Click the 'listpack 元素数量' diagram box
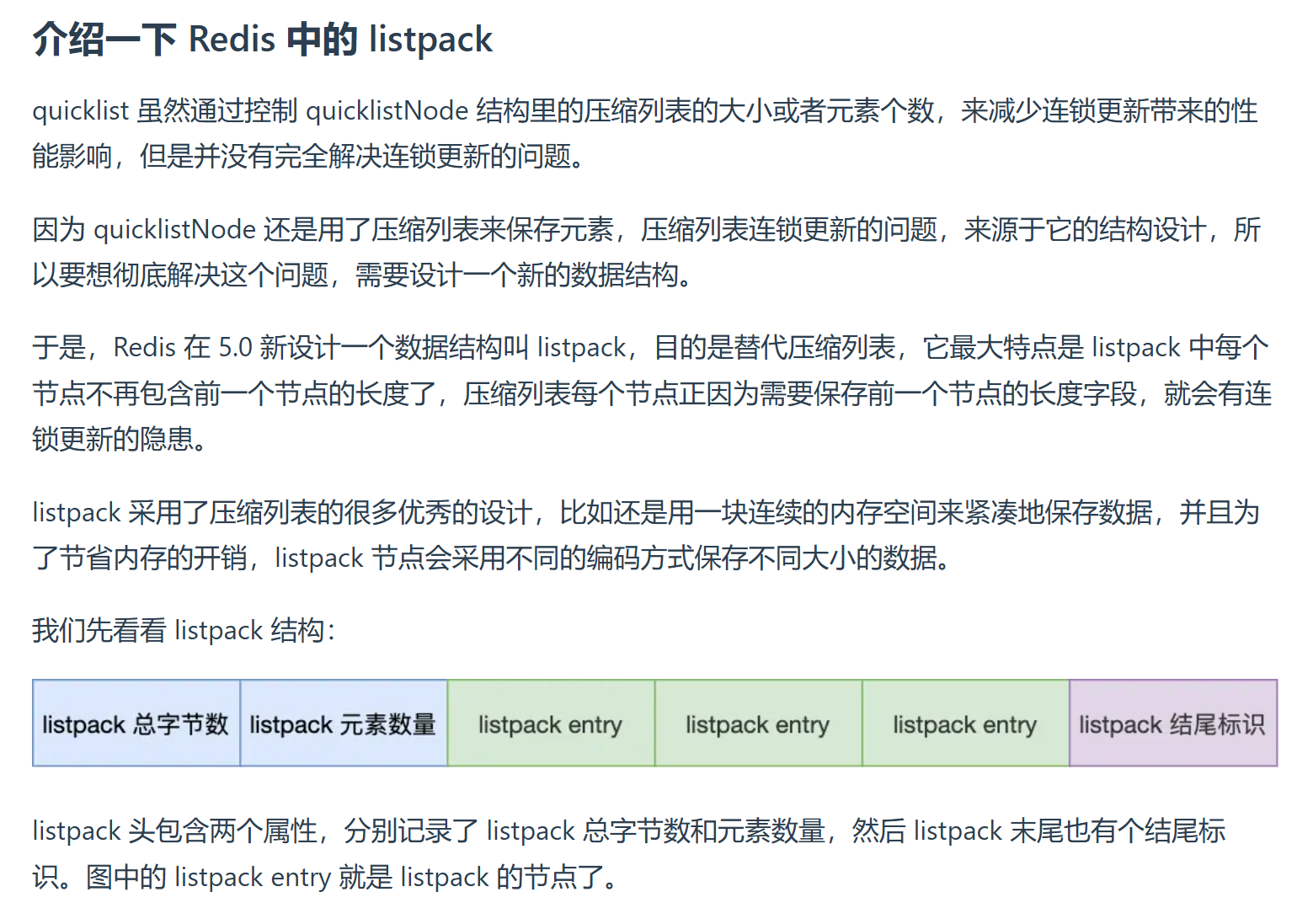This screenshot has height=924, width=1297. (344, 724)
